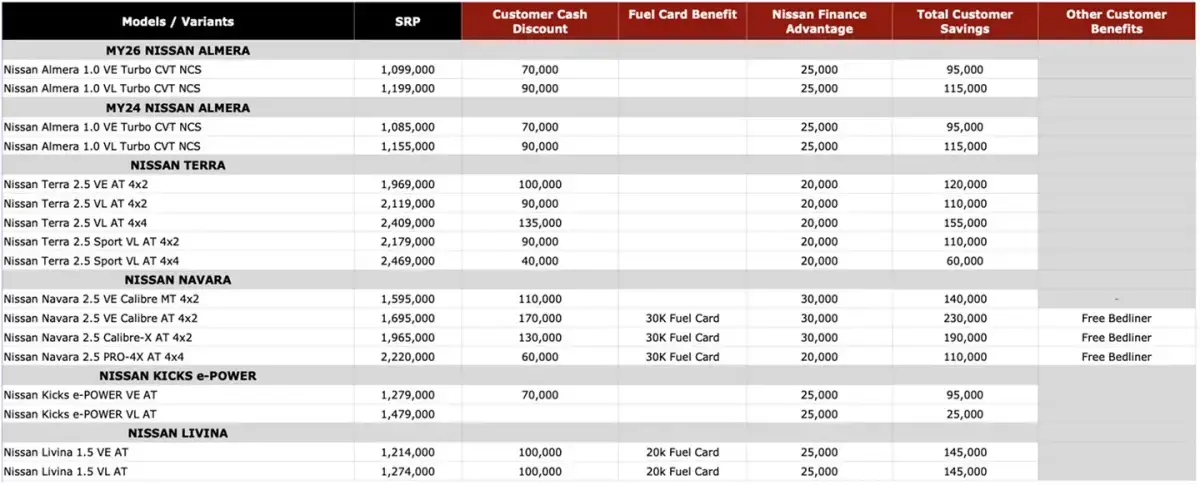Select SRP cell showing 2,469,000
This screenshot has height=485, width=1200.
click(x=408, y=261)
